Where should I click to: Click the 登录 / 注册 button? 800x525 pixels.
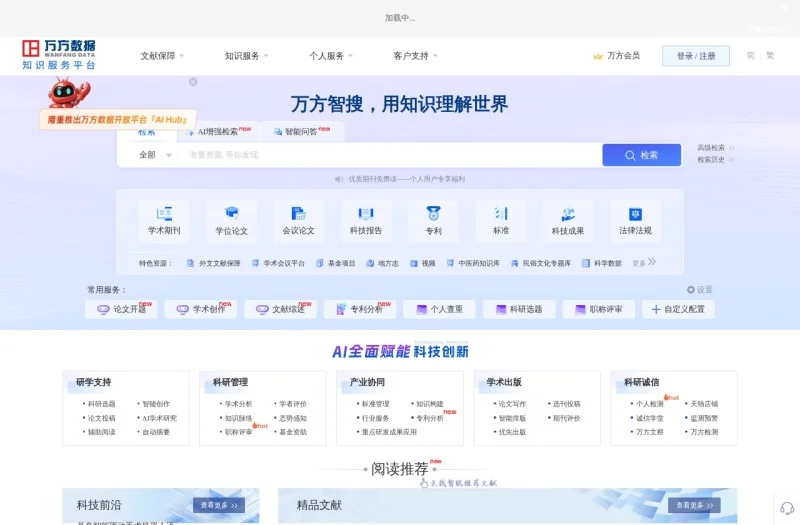[x=695, y=56]
